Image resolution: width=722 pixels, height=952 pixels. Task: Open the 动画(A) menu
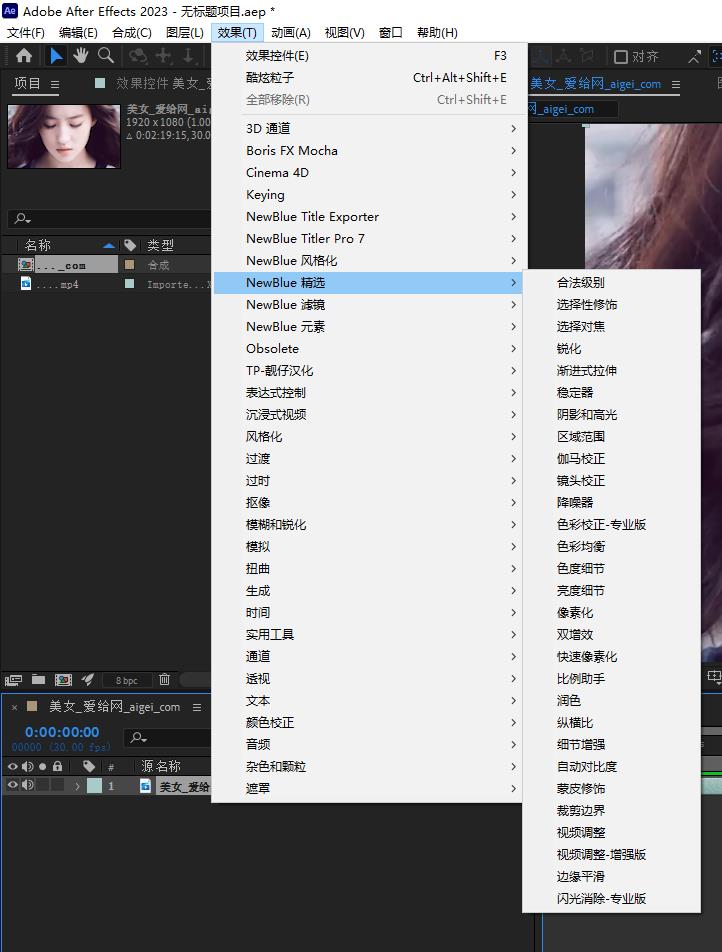291,32
